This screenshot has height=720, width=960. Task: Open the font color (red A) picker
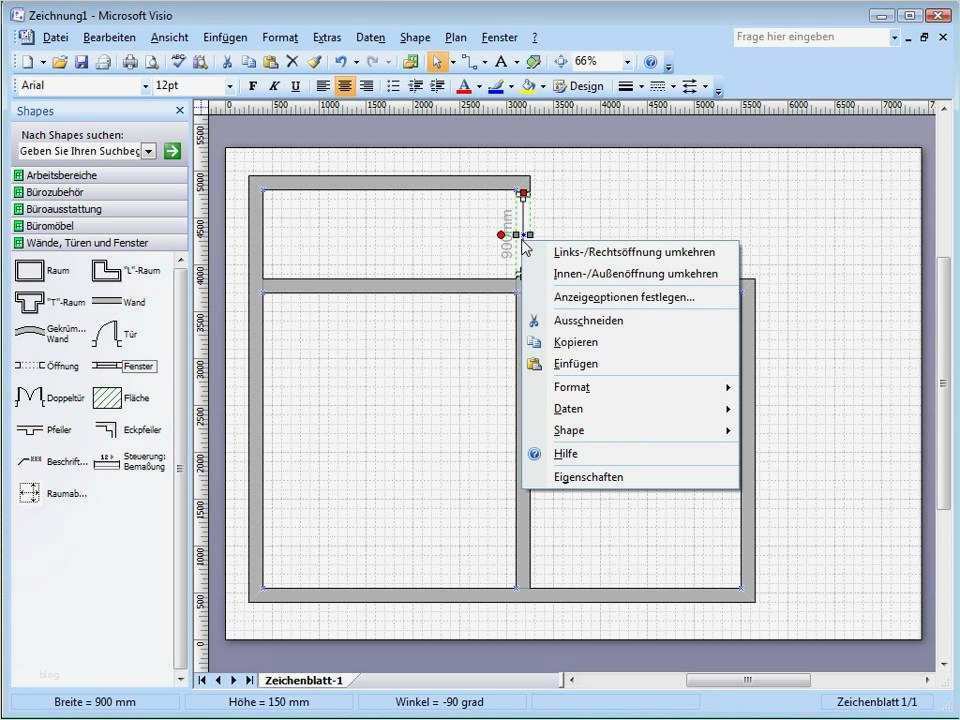tap(464, 86)
